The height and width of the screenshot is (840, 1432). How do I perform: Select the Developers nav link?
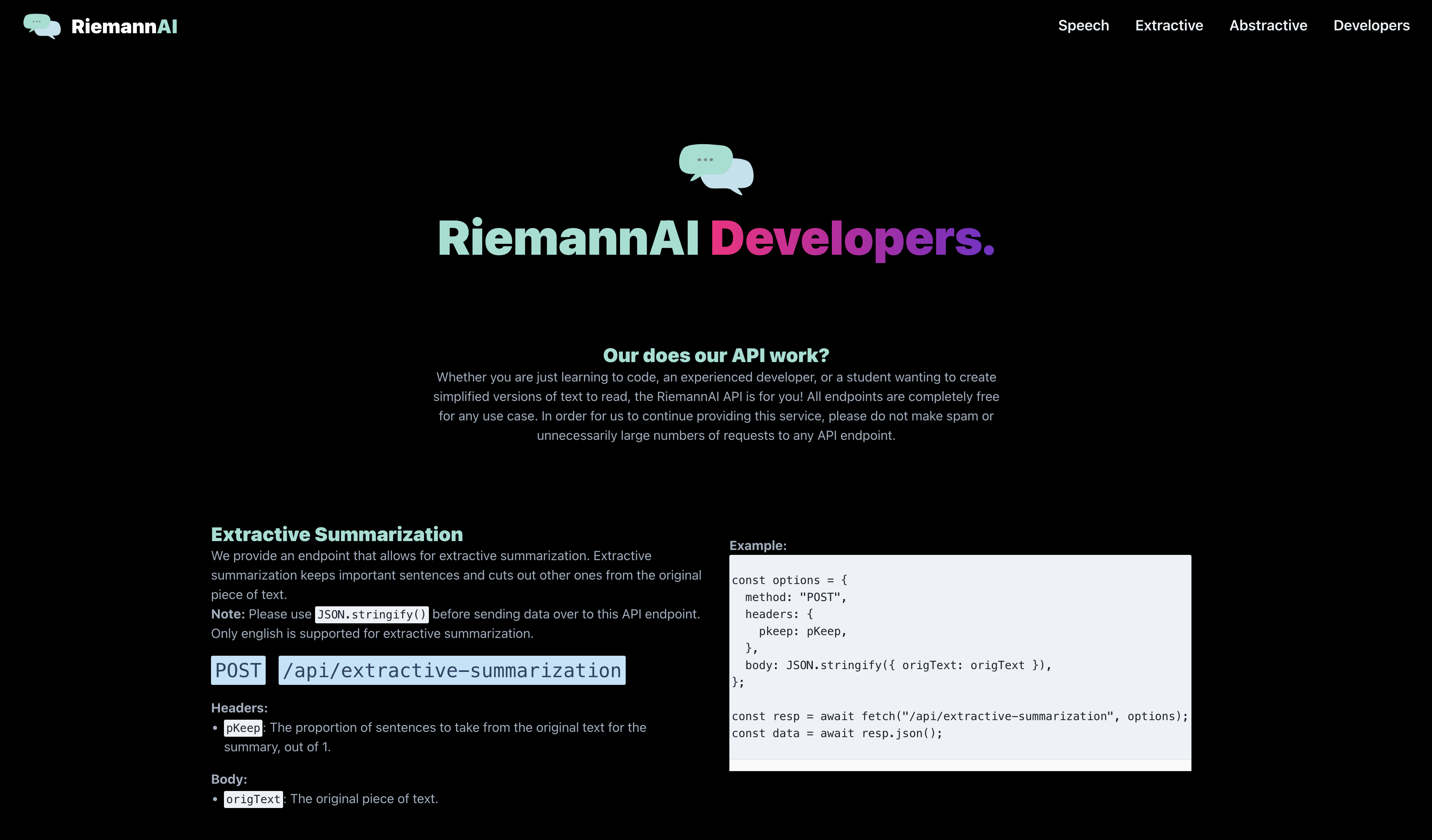(x=1370, y=26)
